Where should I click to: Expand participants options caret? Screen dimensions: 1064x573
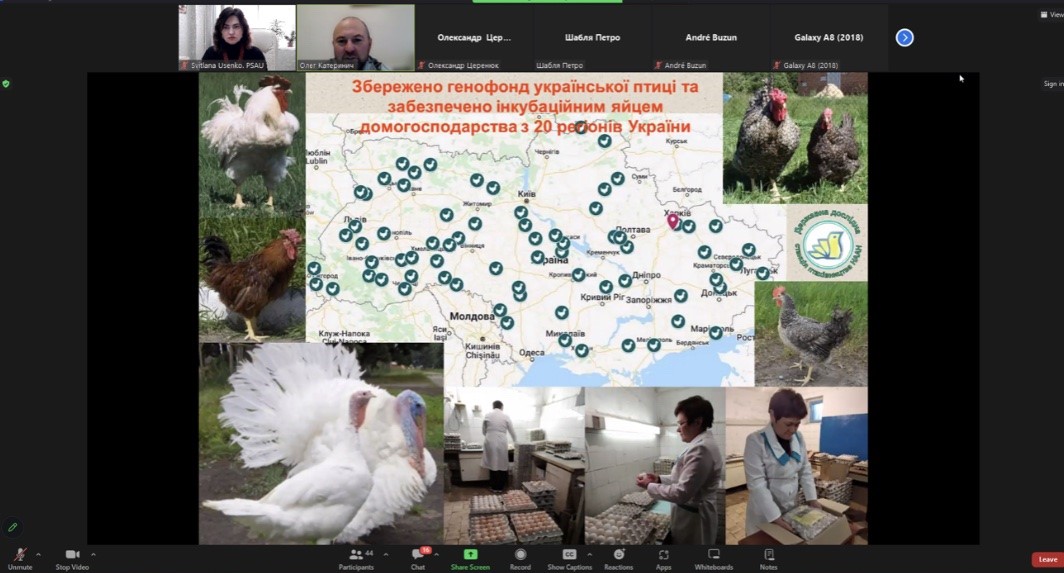tap(385, 555)
